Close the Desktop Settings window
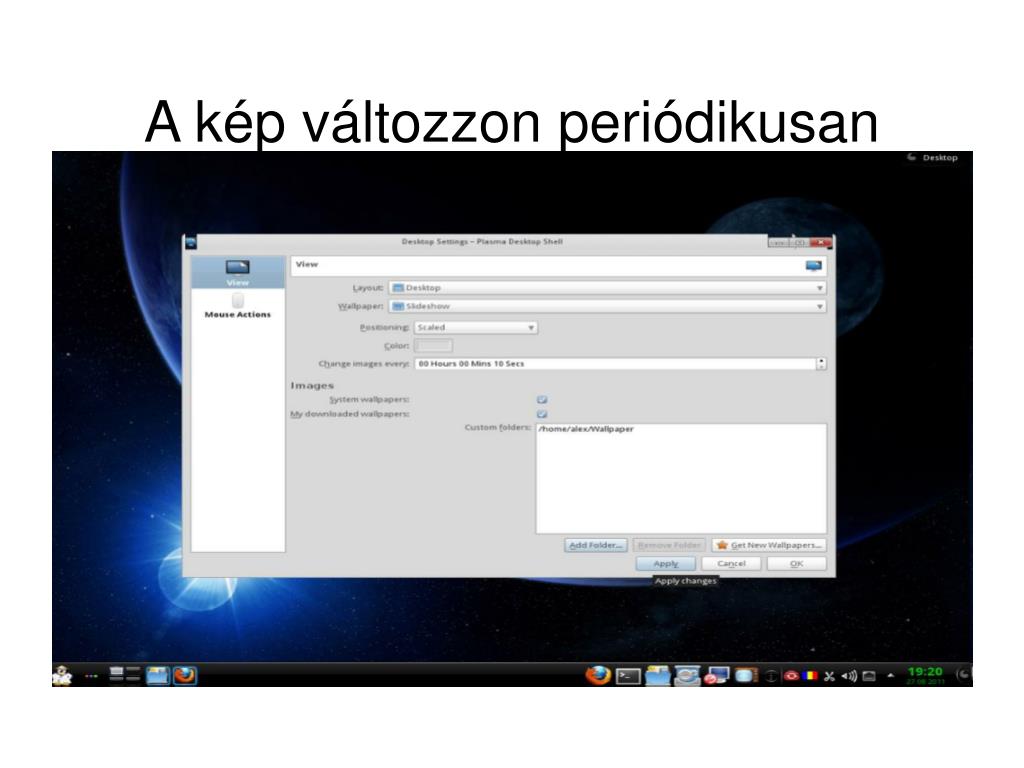 tap(820, 242)
